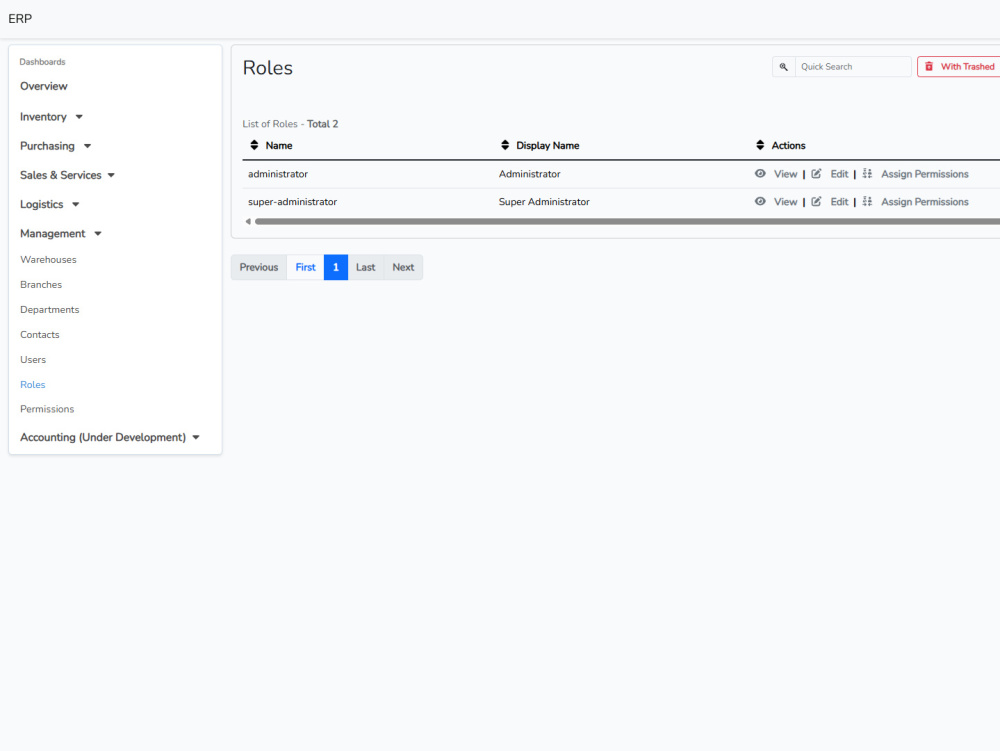Screen dimensions: 1000x751
Task: Click edit pencil icon for administrator
Action: click(816, 173)
